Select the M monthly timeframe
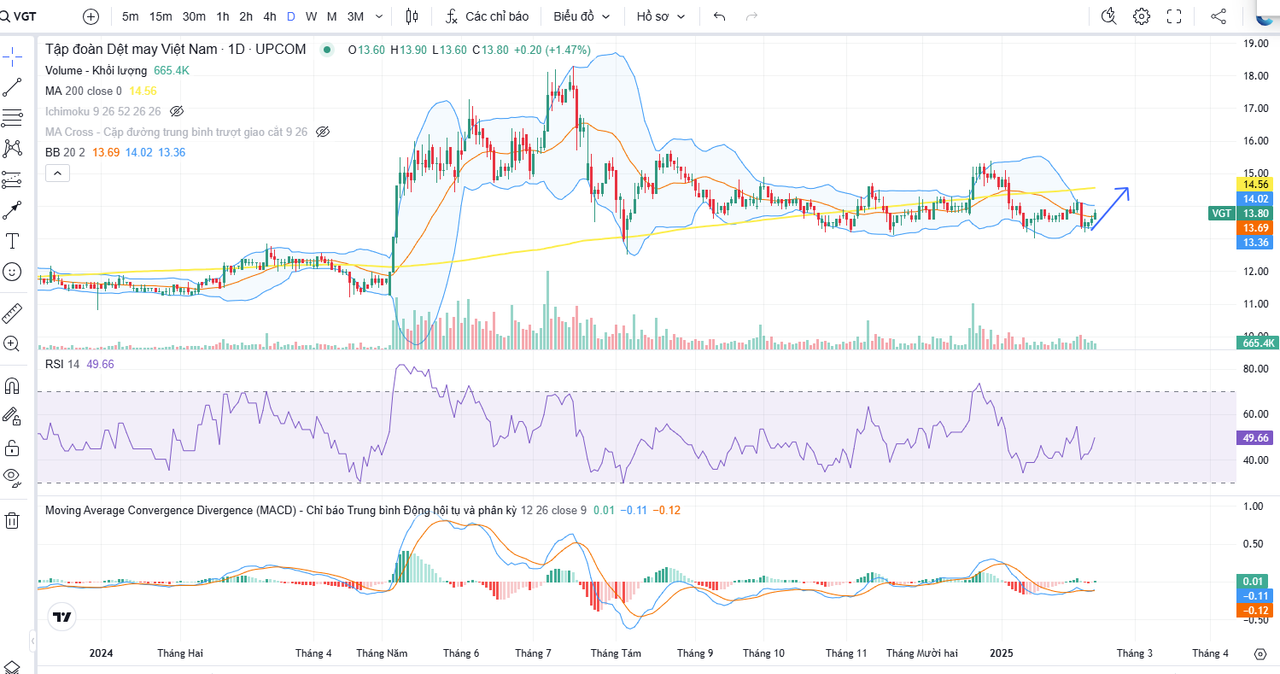 [x=332, y=16]
